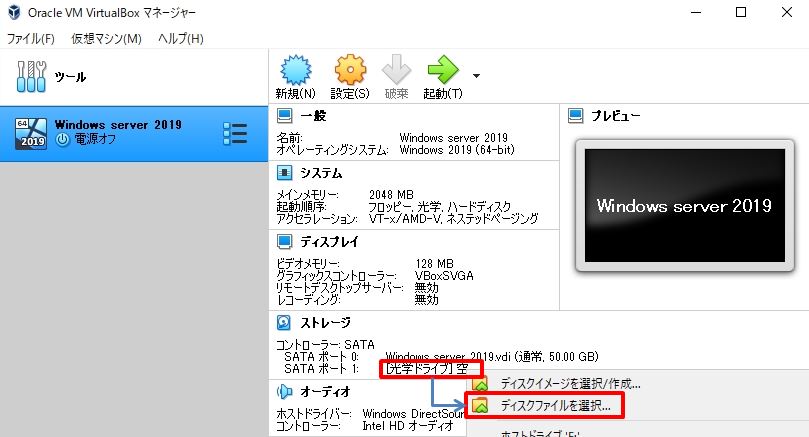Open the ヘルプ(H) menu
The image size is (809, 437).
181,39
